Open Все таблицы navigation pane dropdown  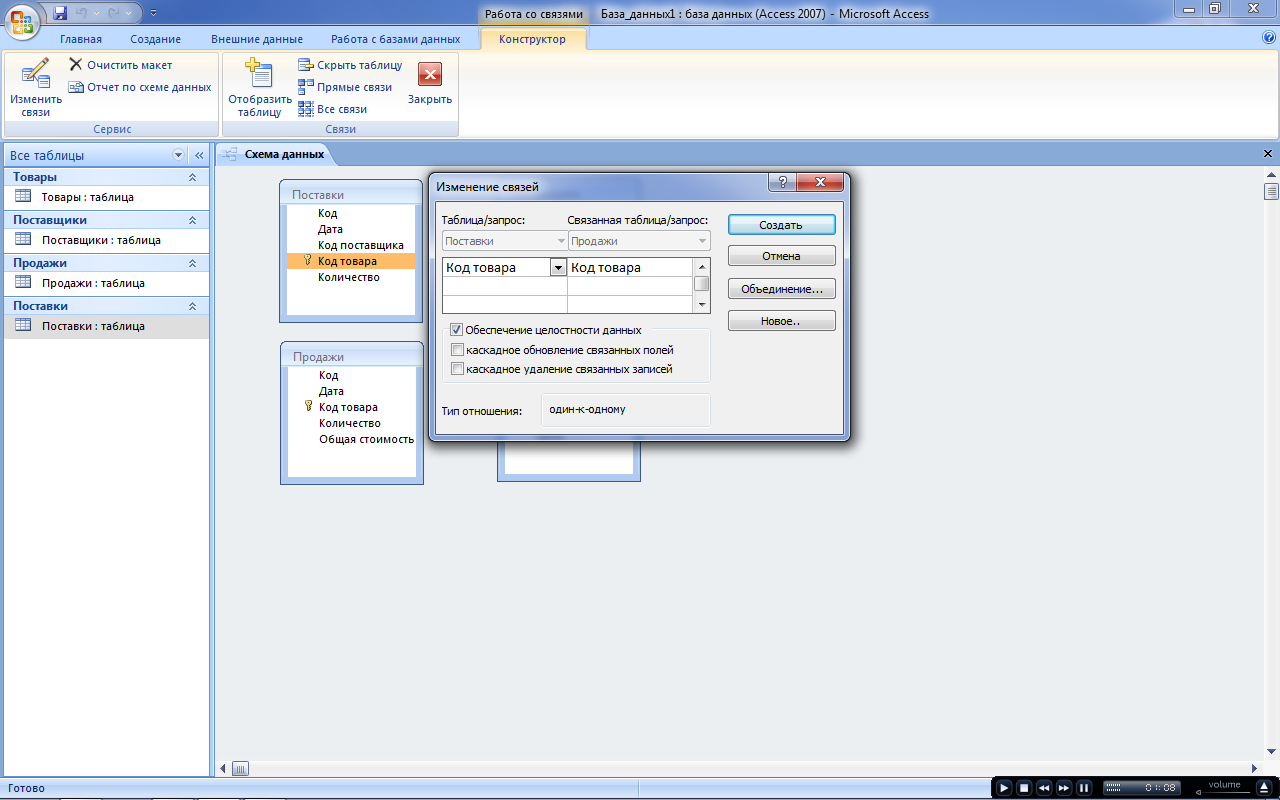pyautogui.click(x=179, y=155)
